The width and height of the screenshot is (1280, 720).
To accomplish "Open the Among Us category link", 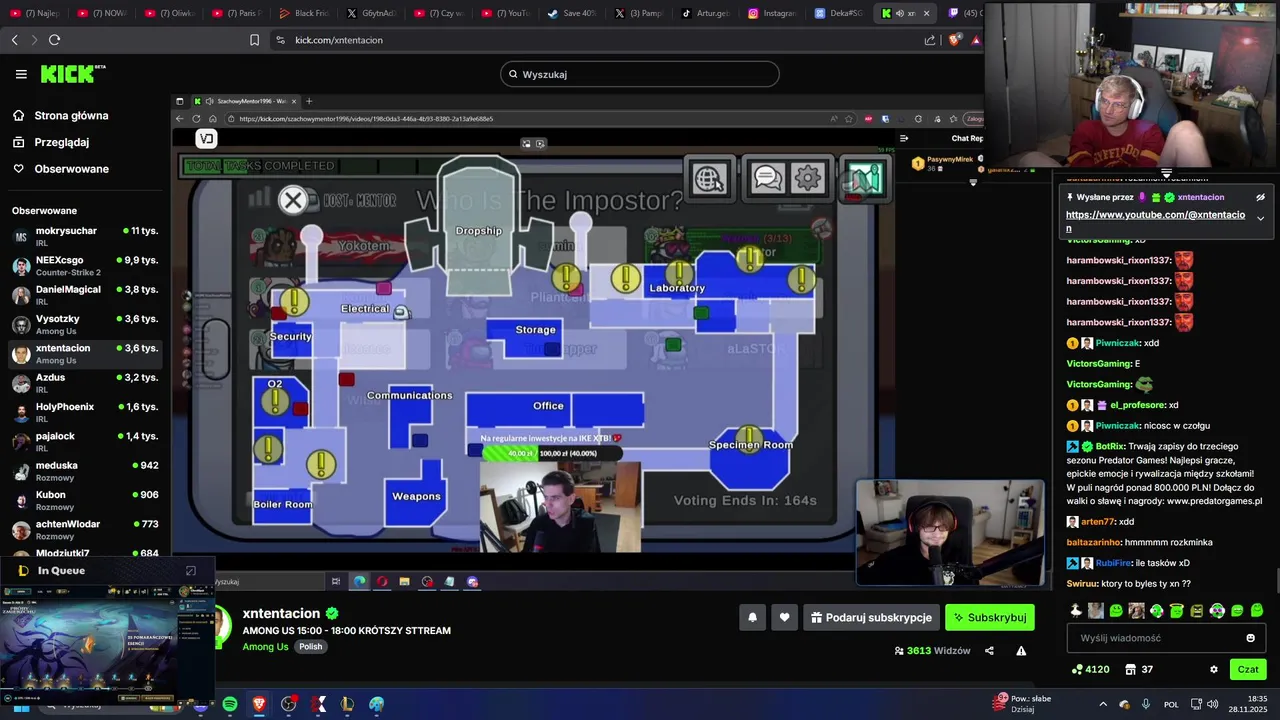I will (266, 647).
